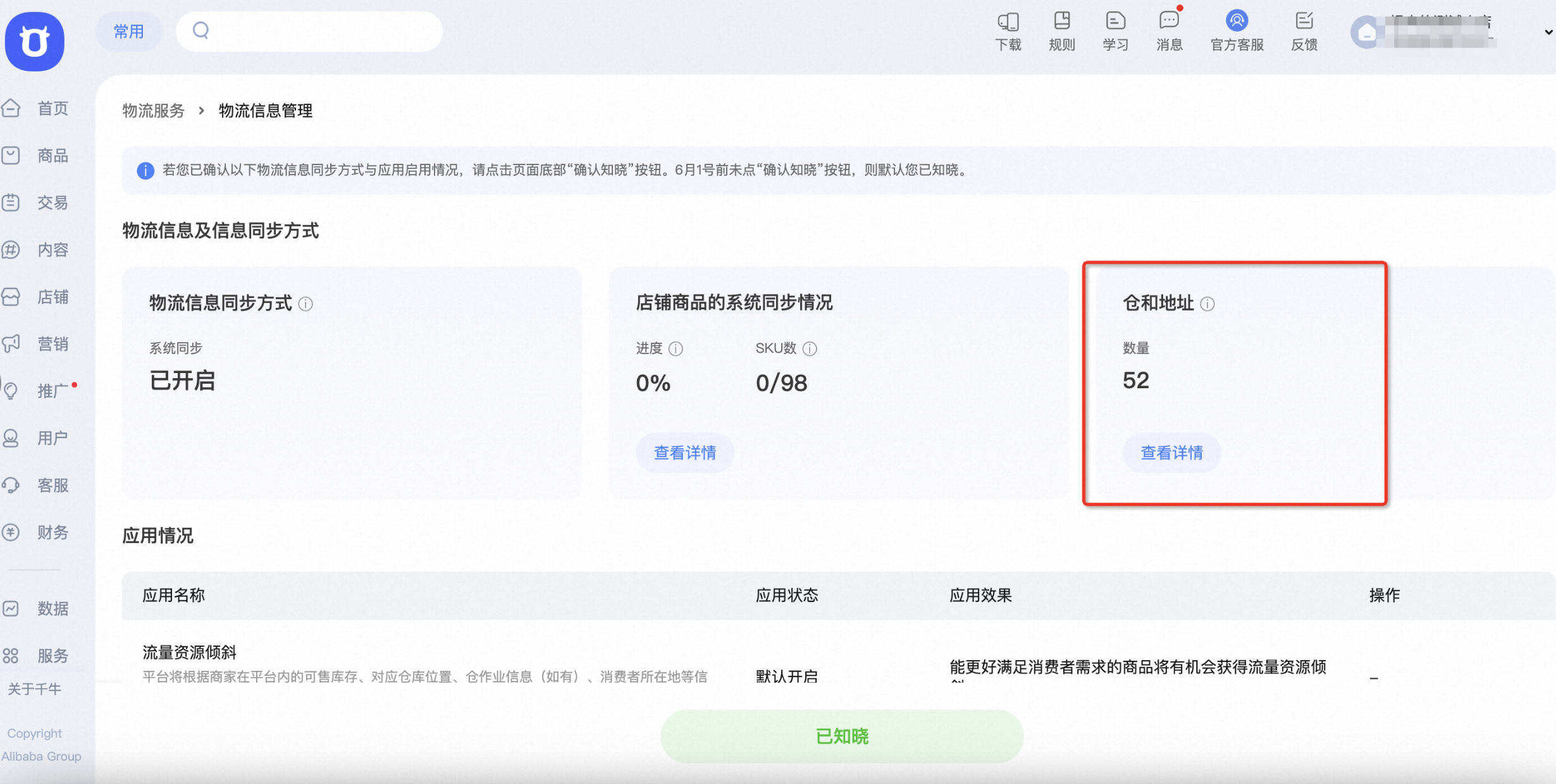Screen dimensions: 1556x784
Task: Click 查看详情 under 仓和地址
Action: point(1171,453)
